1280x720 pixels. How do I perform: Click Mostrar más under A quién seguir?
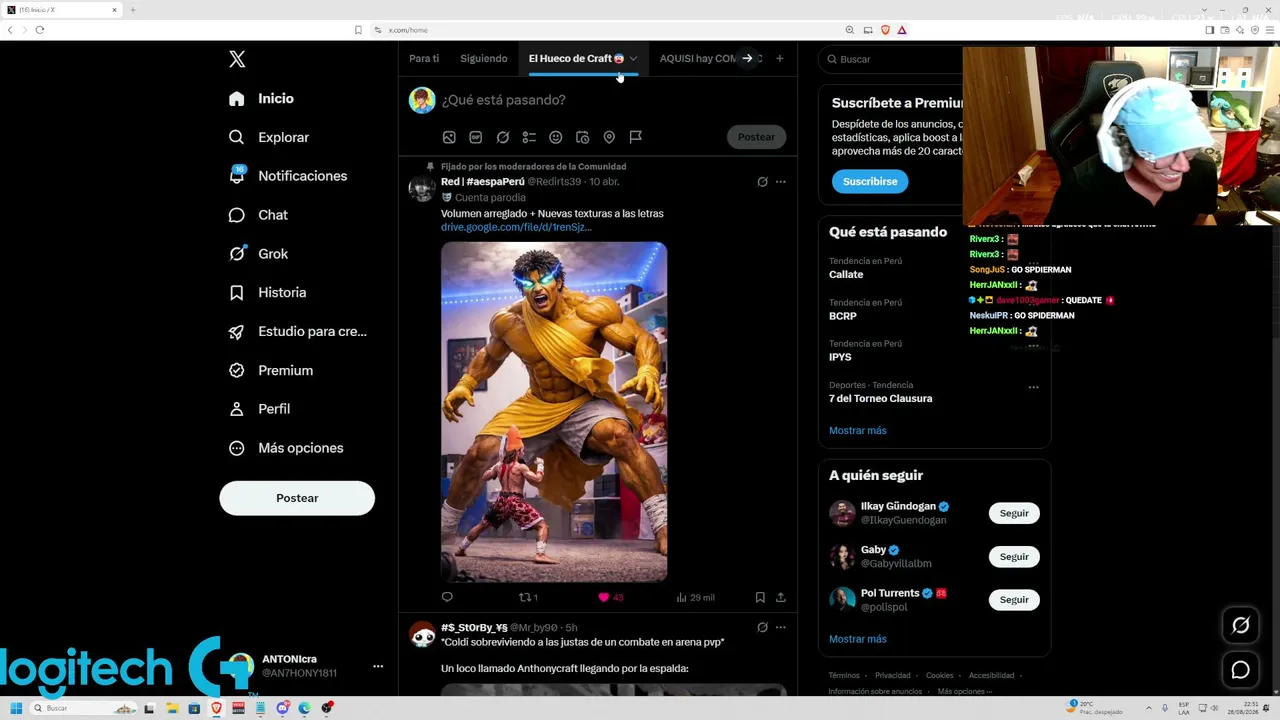coord(858,639)
